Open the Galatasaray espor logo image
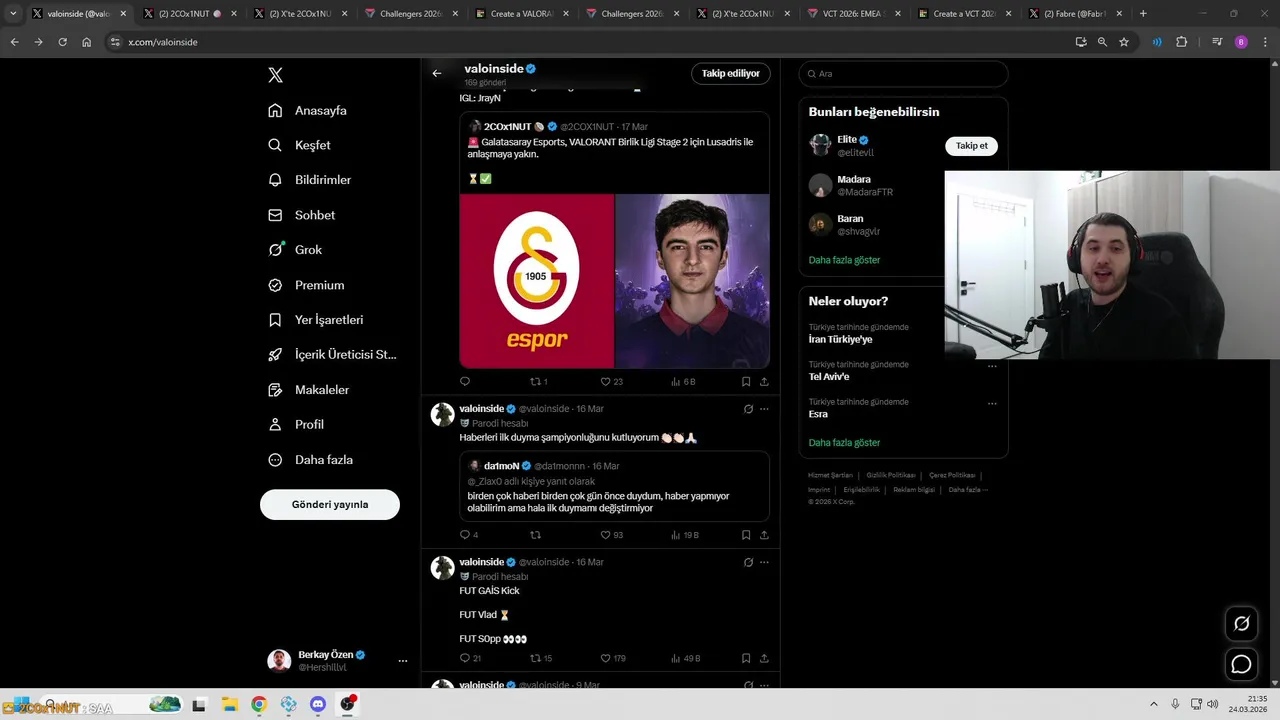The height and width of the screenshot is (720, 1280). (x=537, y=281)
